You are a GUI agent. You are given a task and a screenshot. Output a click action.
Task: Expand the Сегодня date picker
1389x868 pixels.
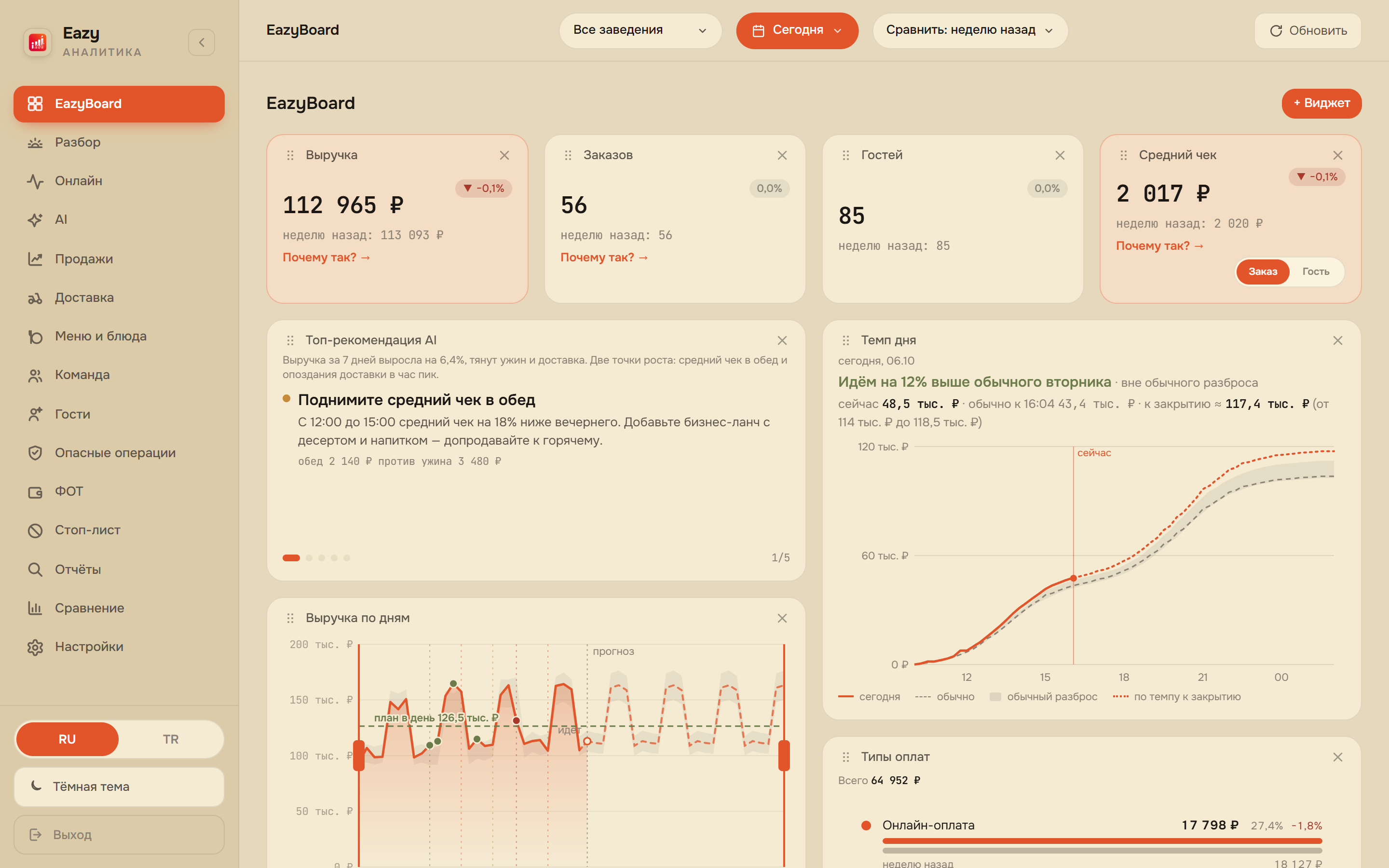[797, 30]
